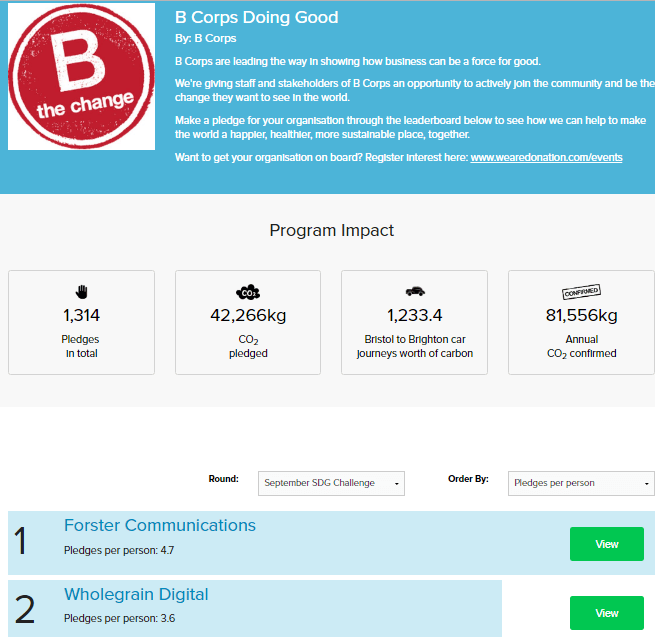The image size is (655, 637).
Task: Click the Order By: label
Action: tap(468, 479)
